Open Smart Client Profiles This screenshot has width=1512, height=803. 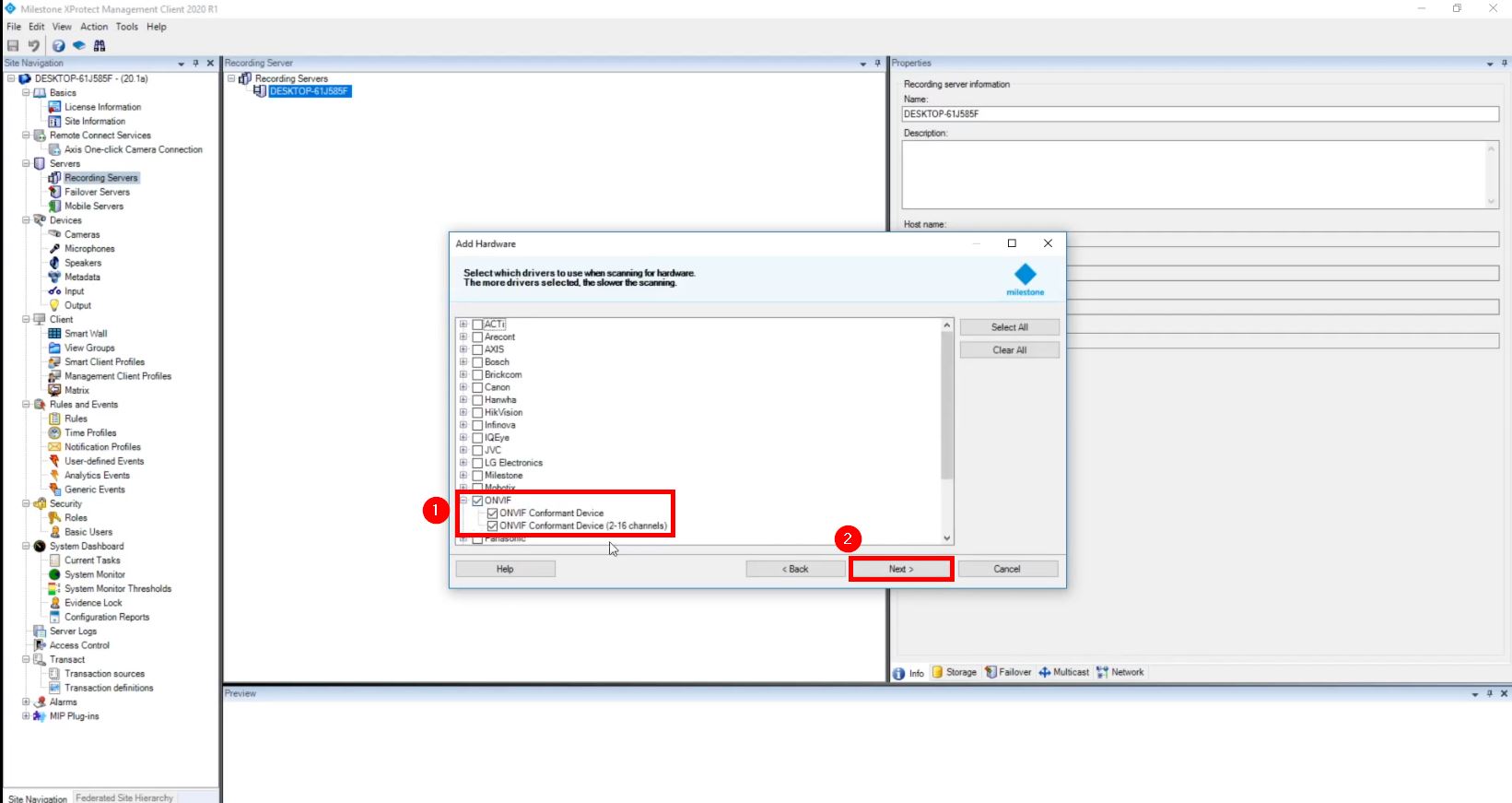coord(104,362)
